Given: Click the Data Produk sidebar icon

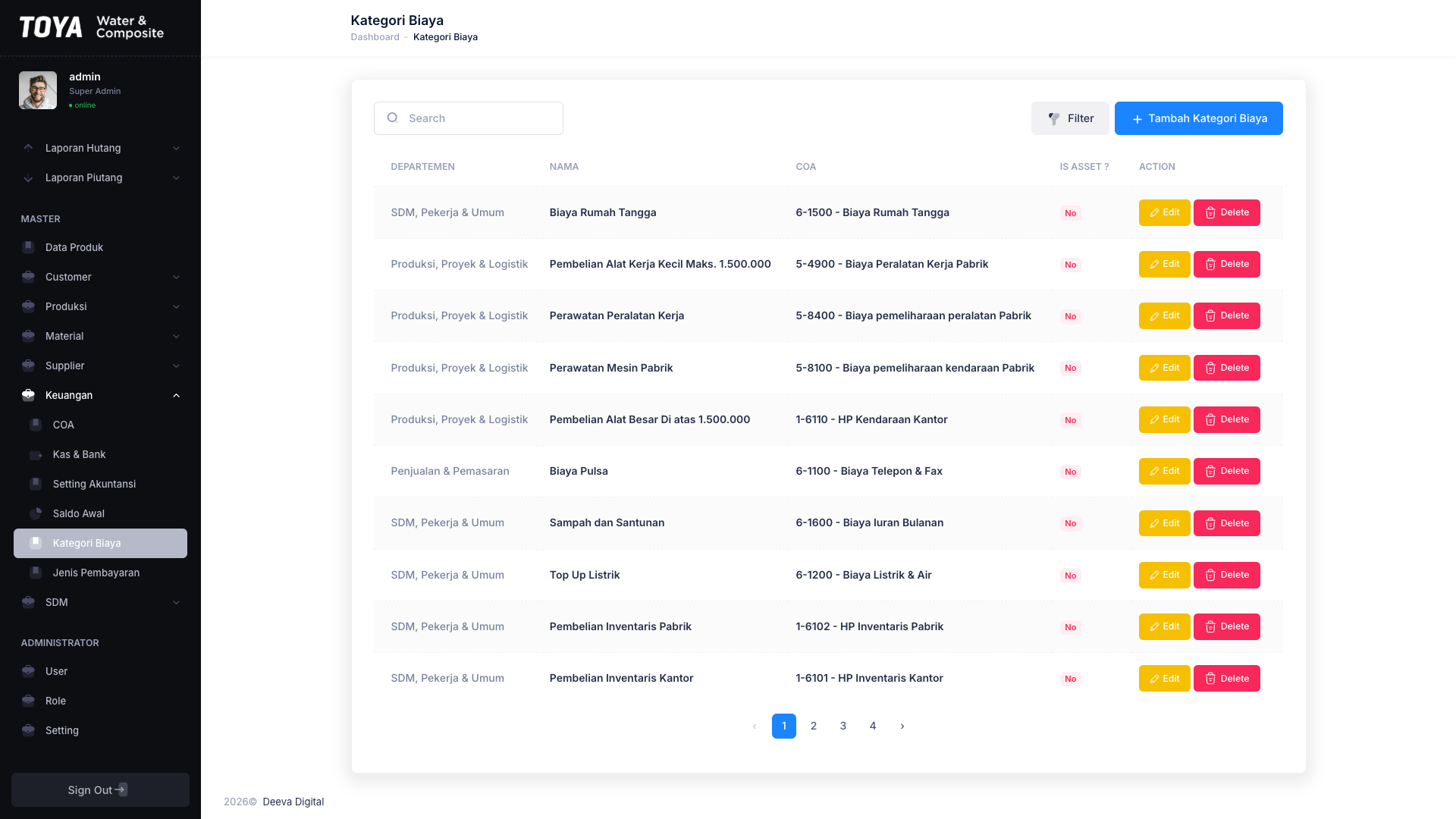Looking at the screenshot, I should 28,247.
